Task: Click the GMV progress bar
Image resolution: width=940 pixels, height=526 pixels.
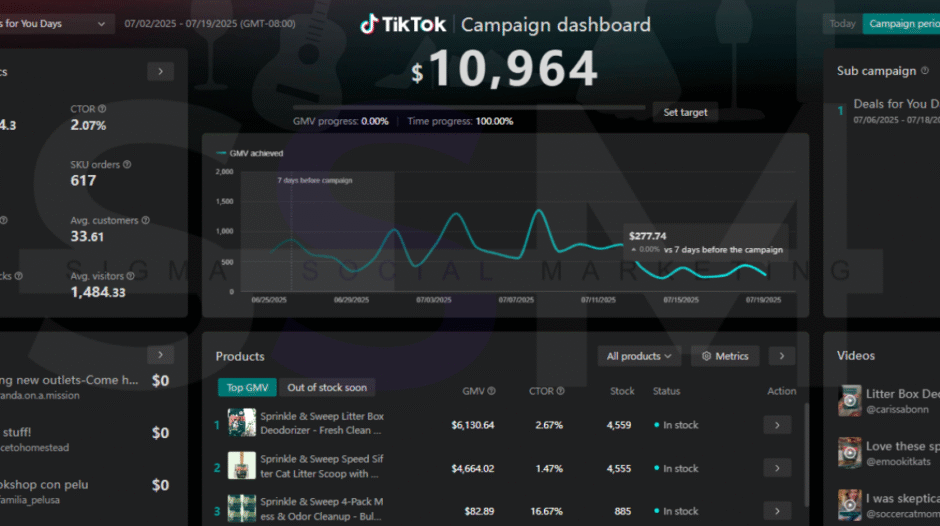Action: [469, 107]
